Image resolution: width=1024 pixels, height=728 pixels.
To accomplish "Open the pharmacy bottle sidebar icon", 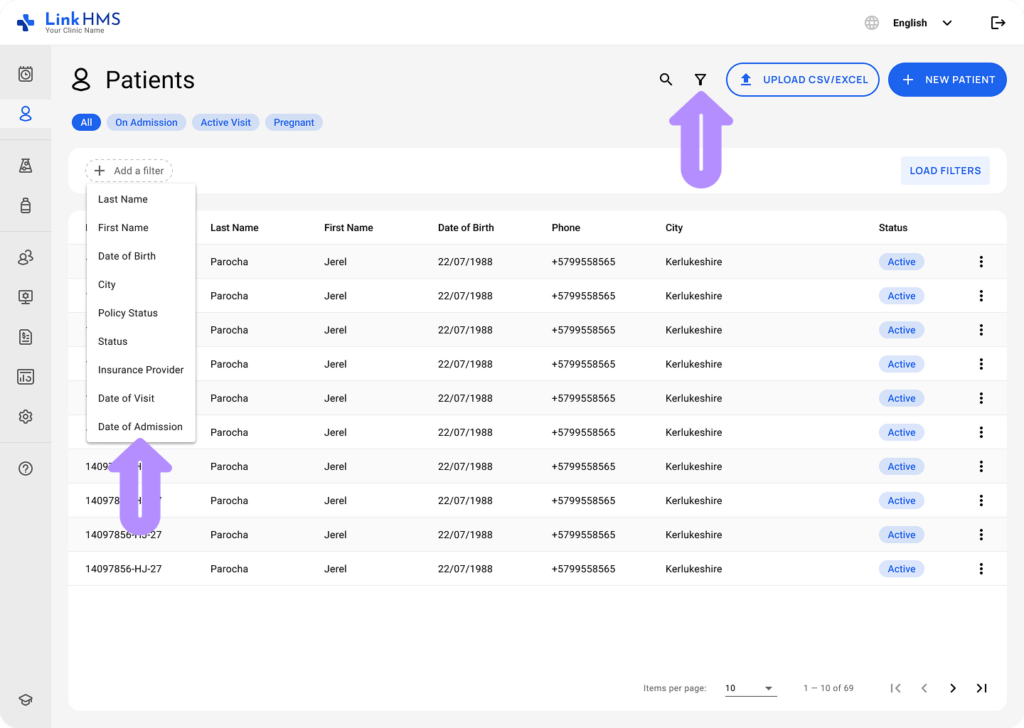I will click(25, 206).
